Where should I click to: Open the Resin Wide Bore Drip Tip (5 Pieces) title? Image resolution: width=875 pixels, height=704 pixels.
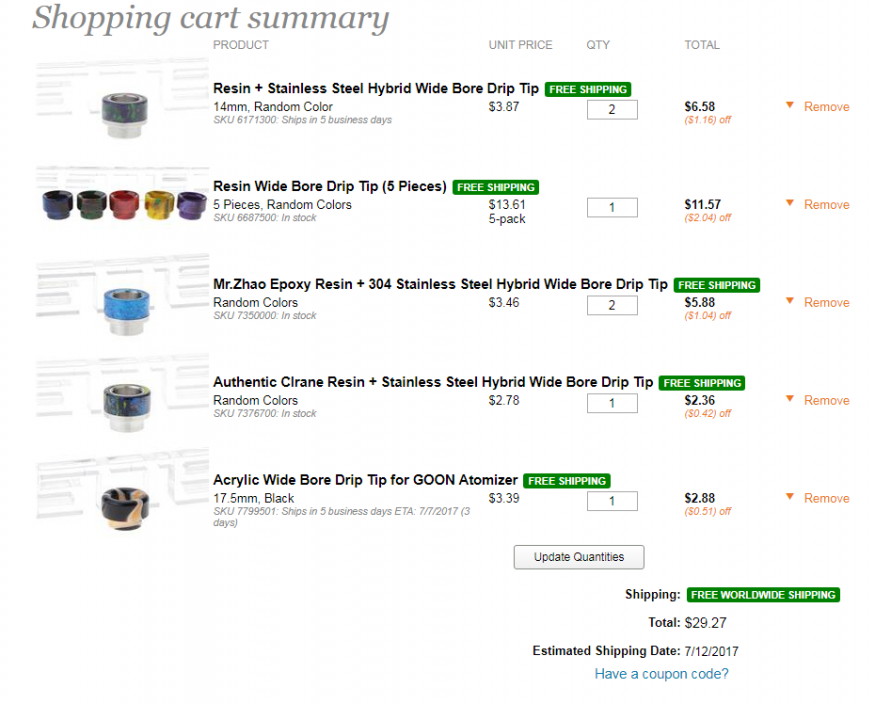pos(330,186)
